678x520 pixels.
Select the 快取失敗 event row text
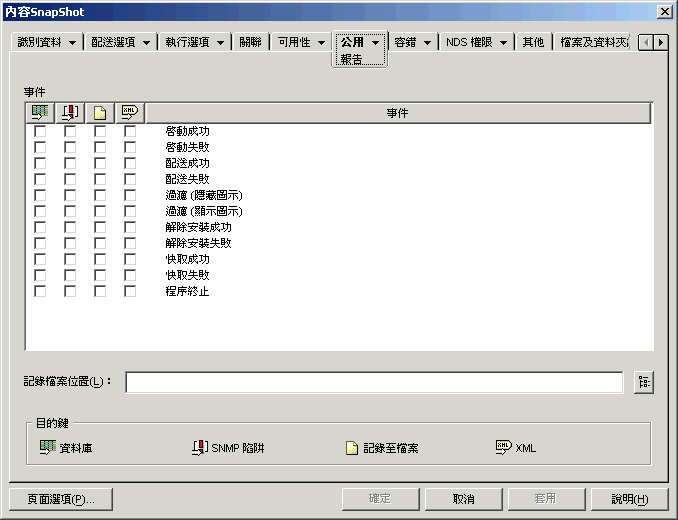click(x=187, y=275)
